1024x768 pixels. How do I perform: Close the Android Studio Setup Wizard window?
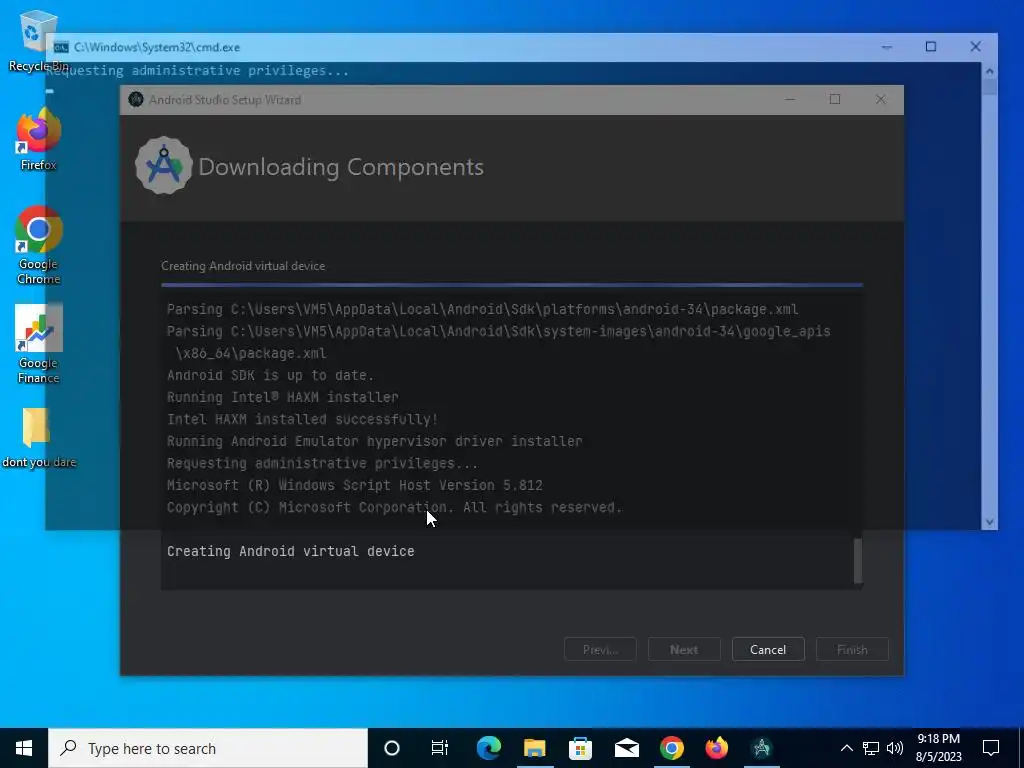pos(880,99)
